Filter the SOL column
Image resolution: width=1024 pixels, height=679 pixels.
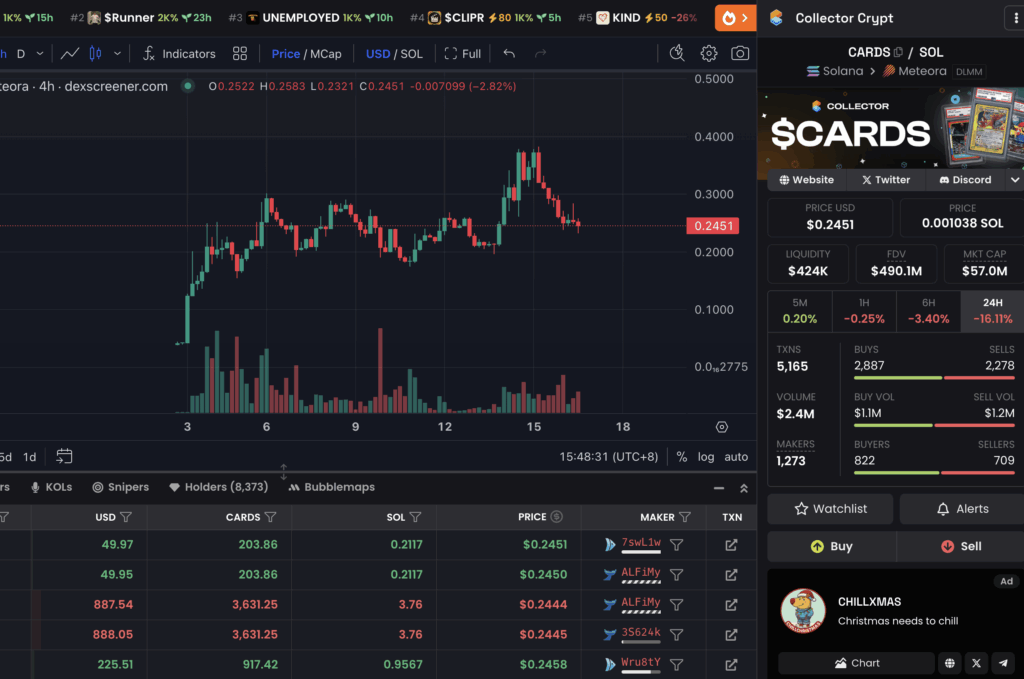point(415,517)
